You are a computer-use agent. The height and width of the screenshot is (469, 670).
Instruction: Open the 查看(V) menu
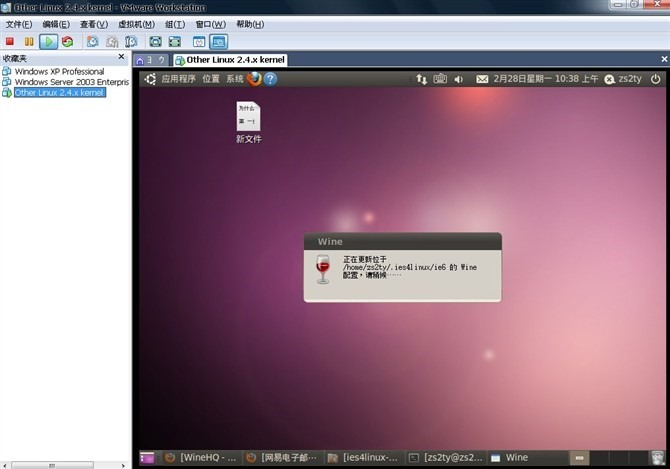pos(94,24)
